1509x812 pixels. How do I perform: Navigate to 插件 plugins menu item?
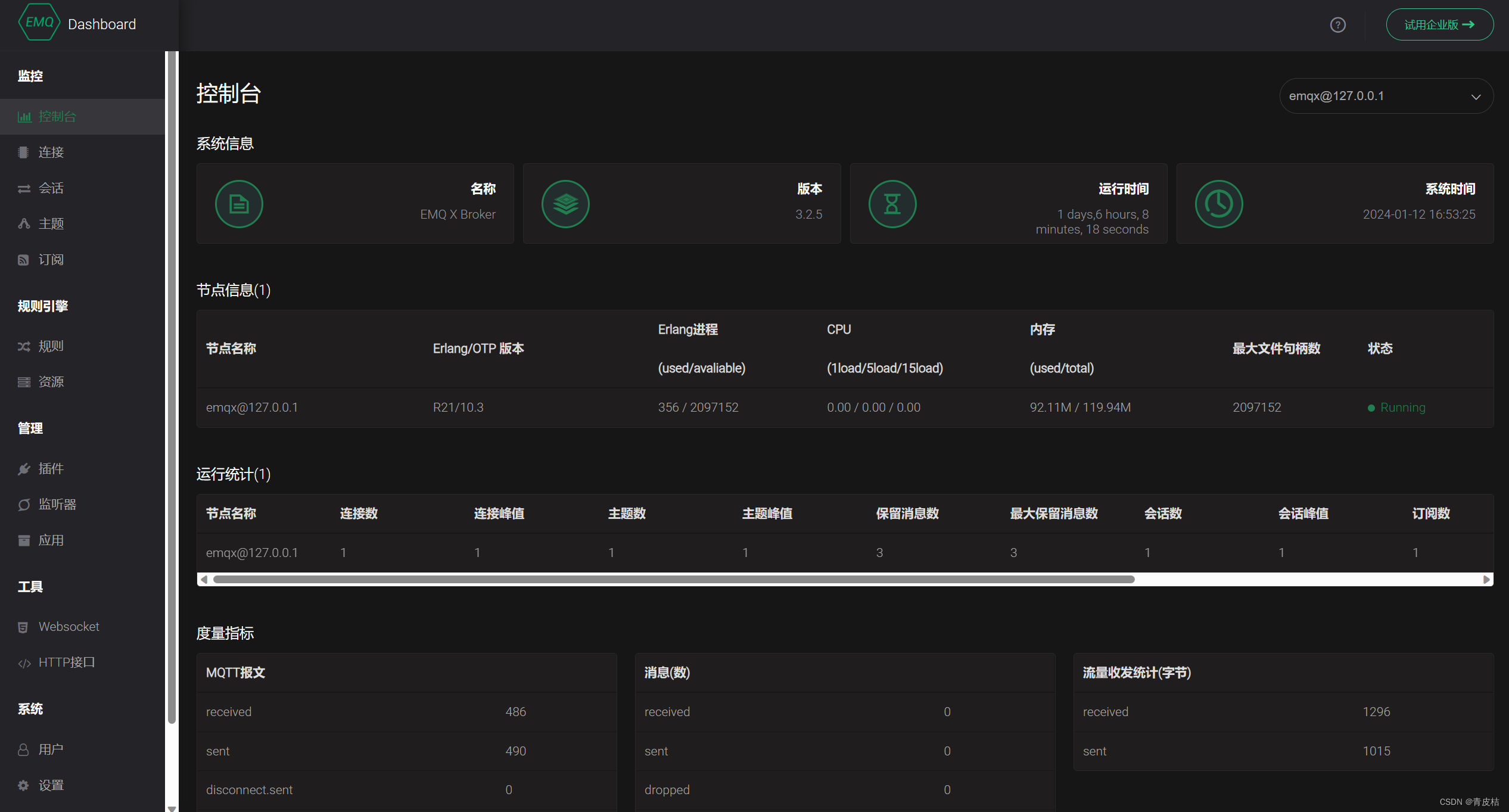pos(82,469)
